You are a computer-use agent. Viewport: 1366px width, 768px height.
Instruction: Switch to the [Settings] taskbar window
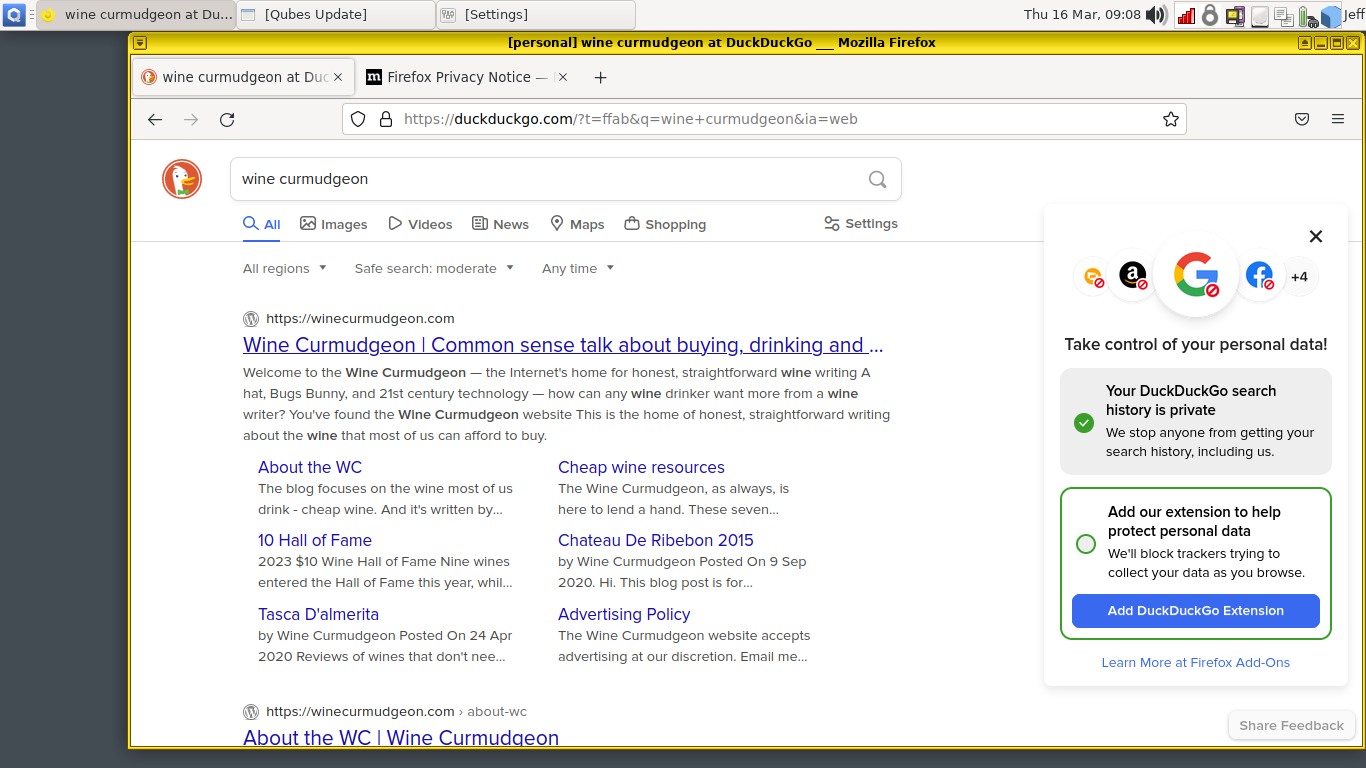tap(535, 15)
